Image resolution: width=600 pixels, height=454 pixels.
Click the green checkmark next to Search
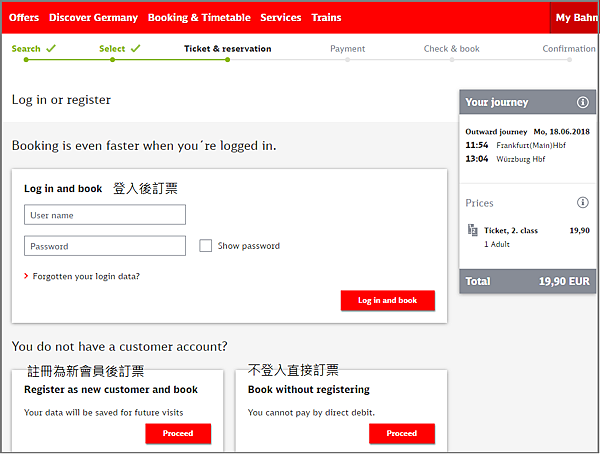tap(51, 48)
